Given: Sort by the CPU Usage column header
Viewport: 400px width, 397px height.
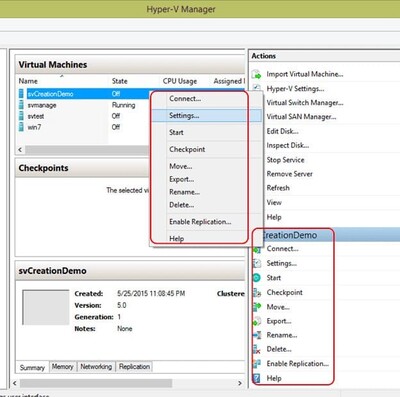Looking at the screenshot, I should click(x=180, y=81).
